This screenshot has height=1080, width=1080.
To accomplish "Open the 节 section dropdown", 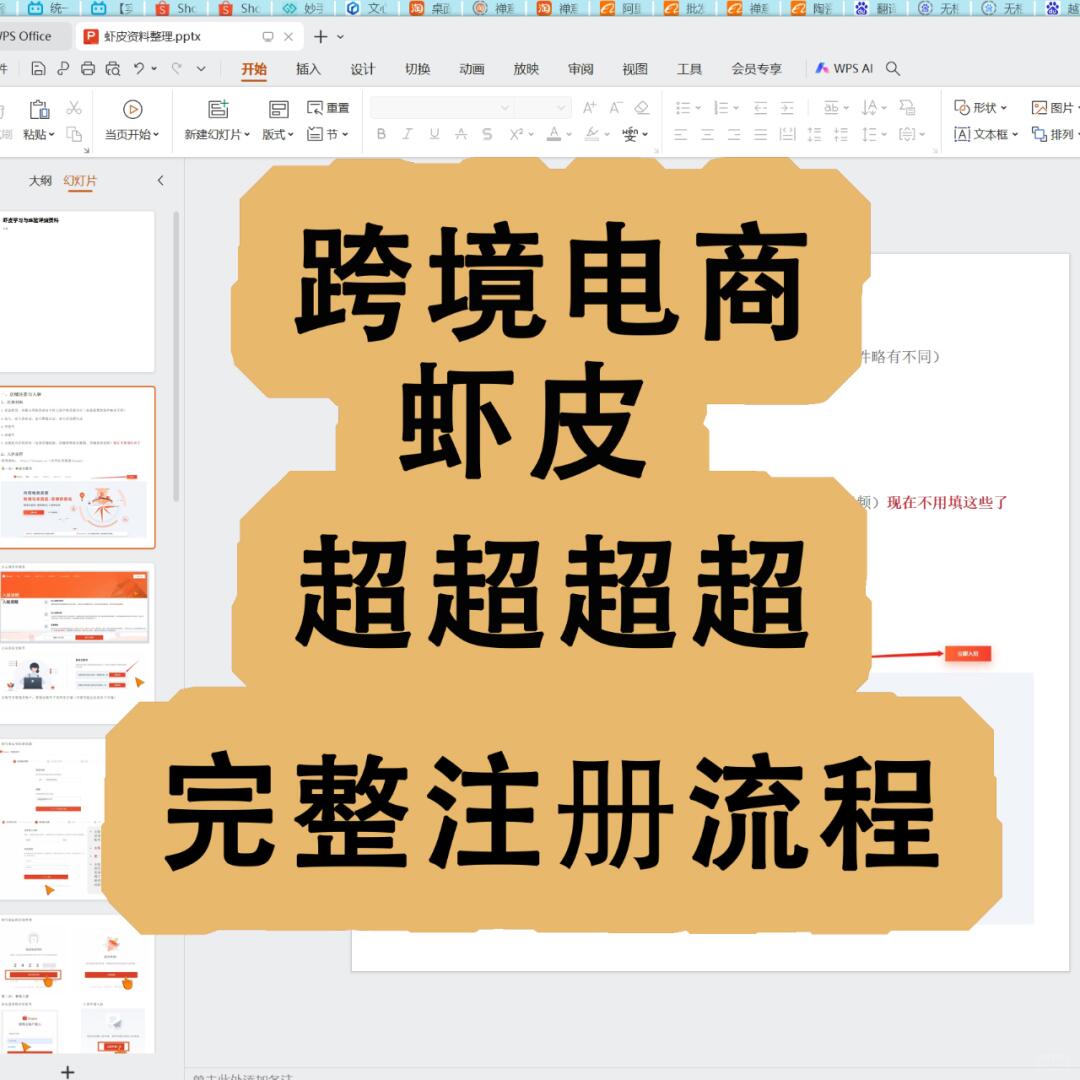I will (x=345, y=134).
